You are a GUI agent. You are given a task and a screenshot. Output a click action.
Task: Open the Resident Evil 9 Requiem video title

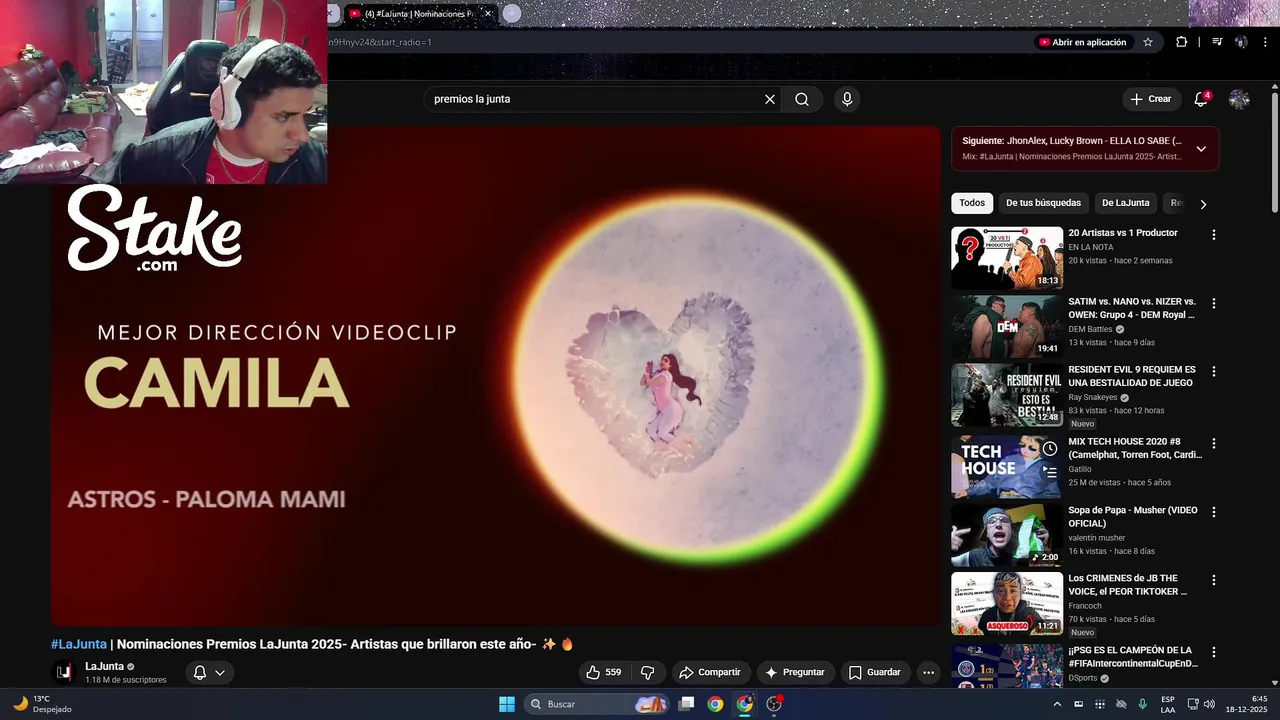pos(1132,376)
